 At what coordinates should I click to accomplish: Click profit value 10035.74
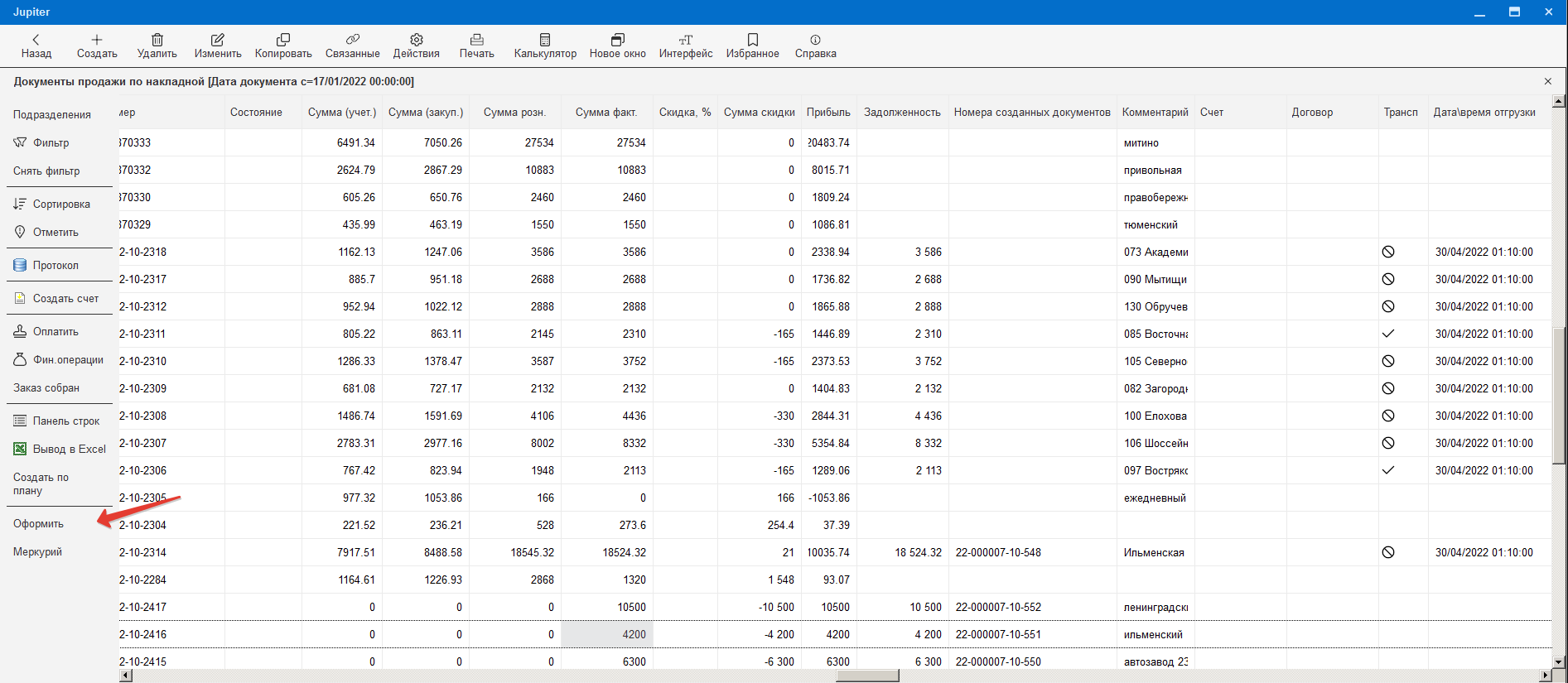pos(828,552)
